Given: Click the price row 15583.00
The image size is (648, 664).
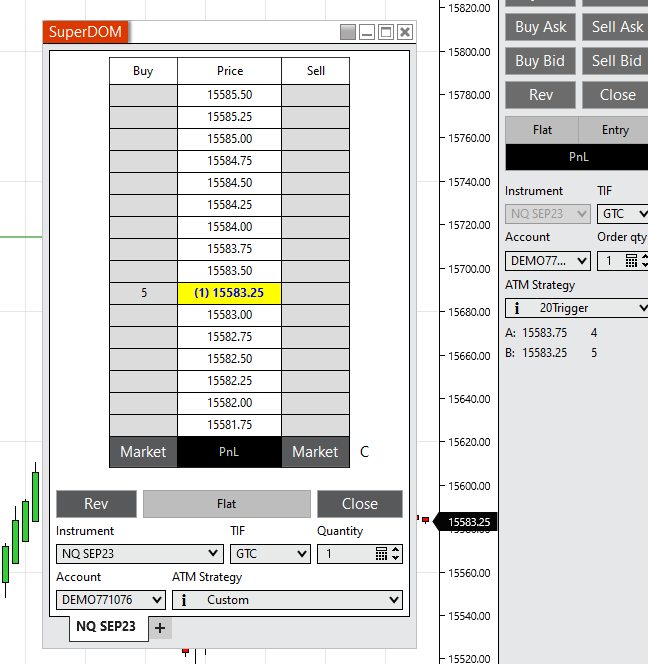Looking at the screenshot, I should click(x=229, y=315).
